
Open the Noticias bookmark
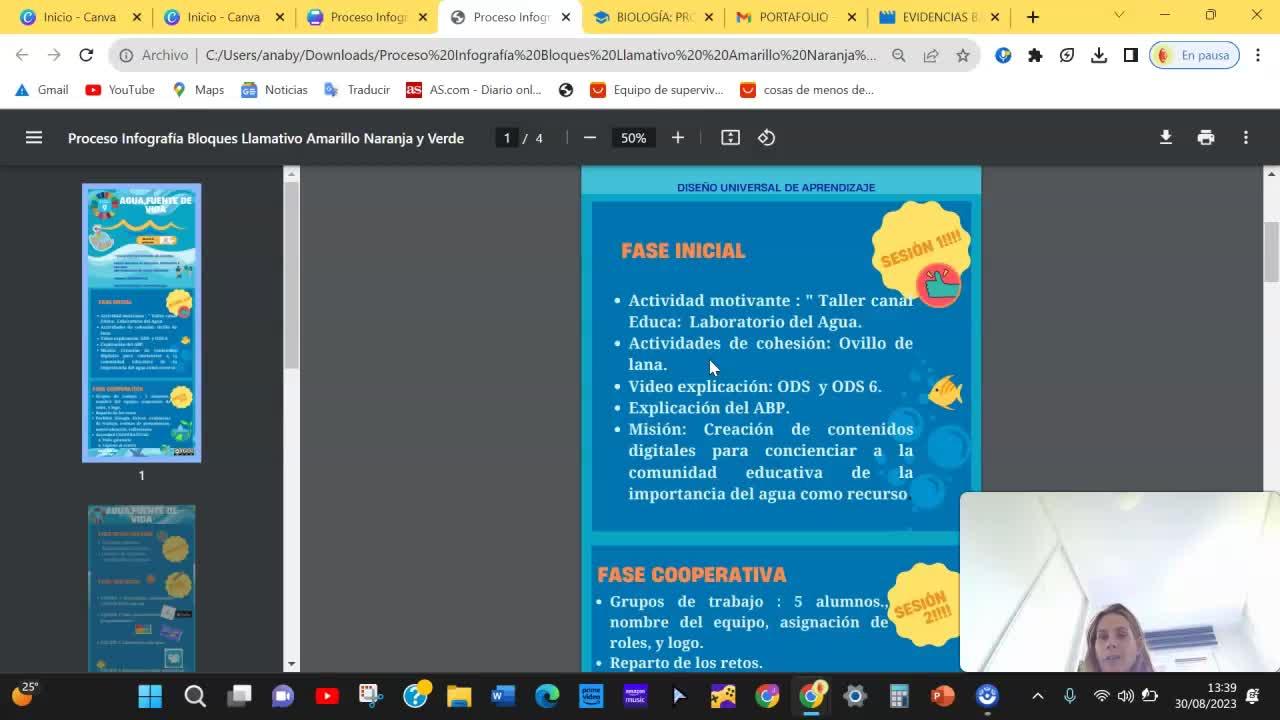pyautogui.click(x=274, y=90)
